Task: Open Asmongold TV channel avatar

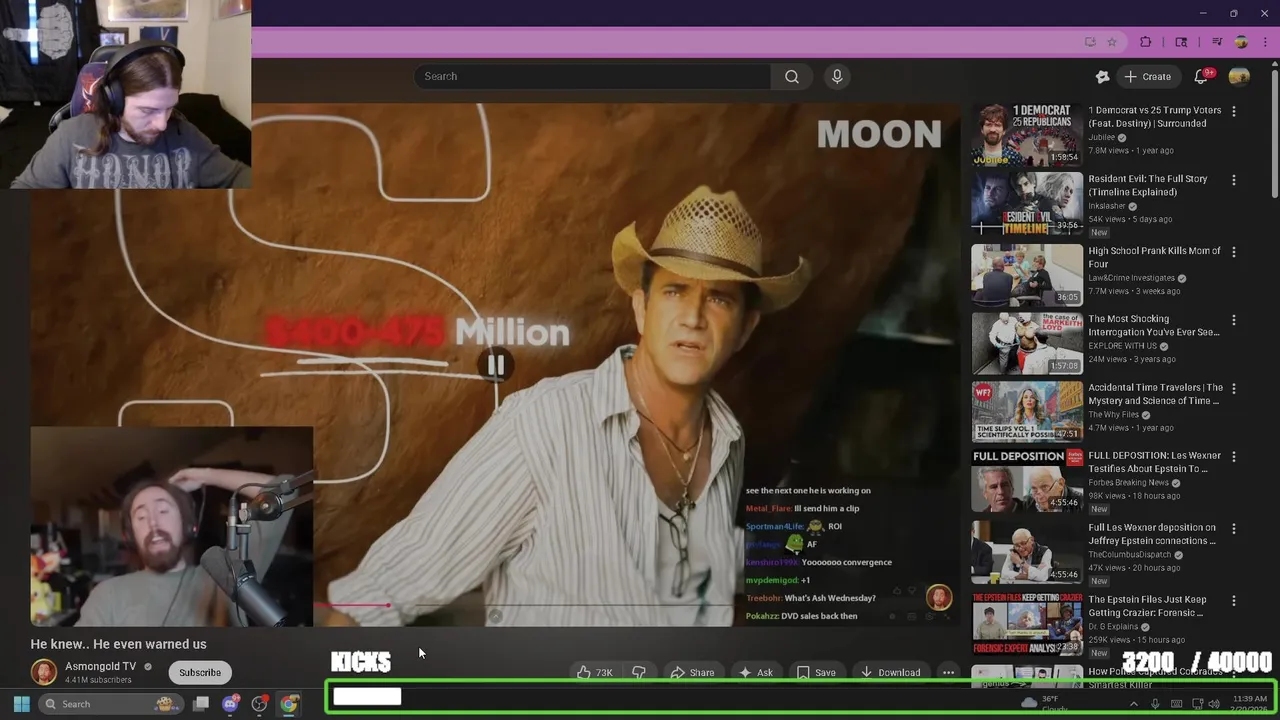Action: [44, 672]
